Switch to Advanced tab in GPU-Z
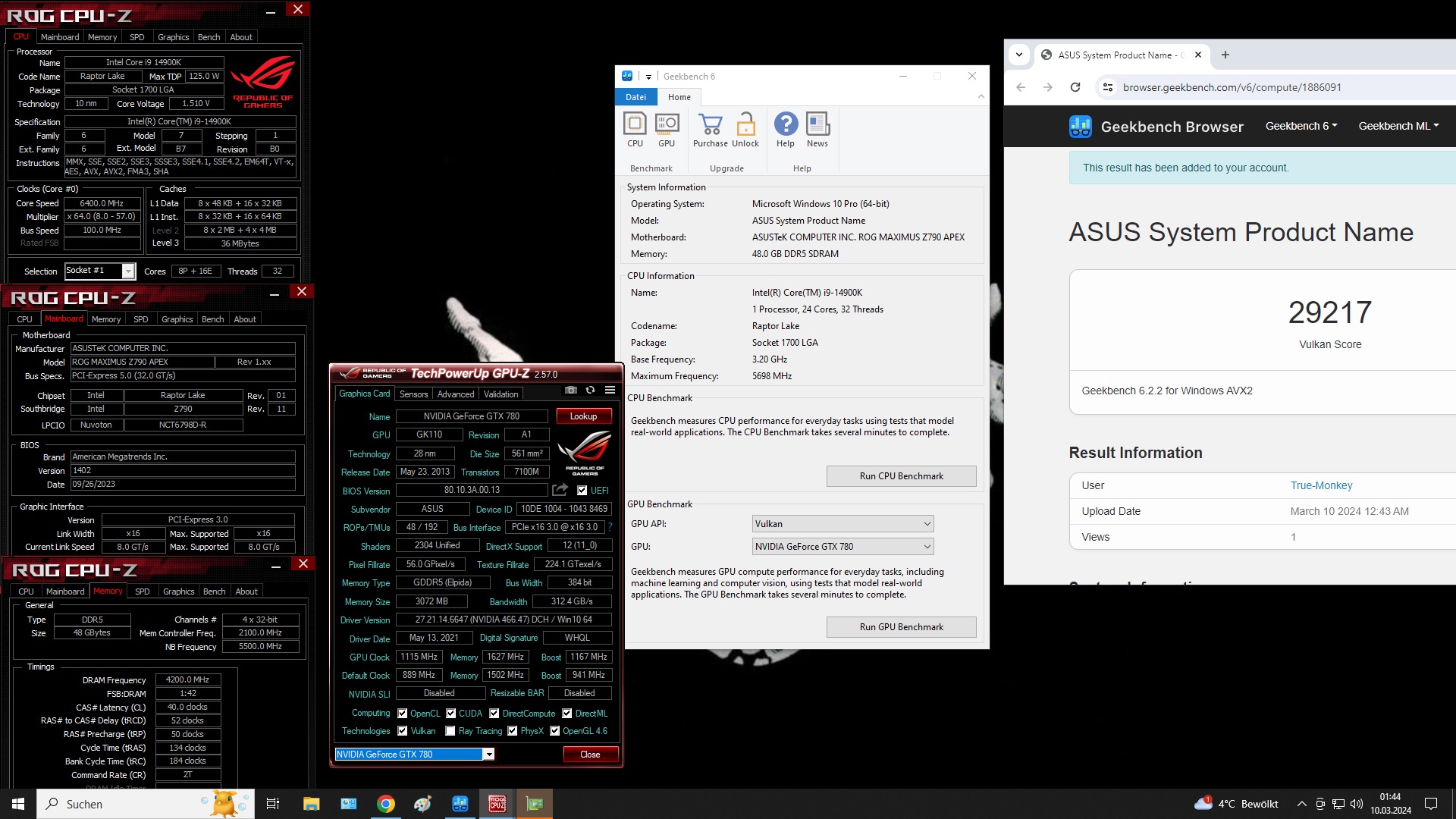Viewport: 1456px width, 819px height. pos(455,394)
